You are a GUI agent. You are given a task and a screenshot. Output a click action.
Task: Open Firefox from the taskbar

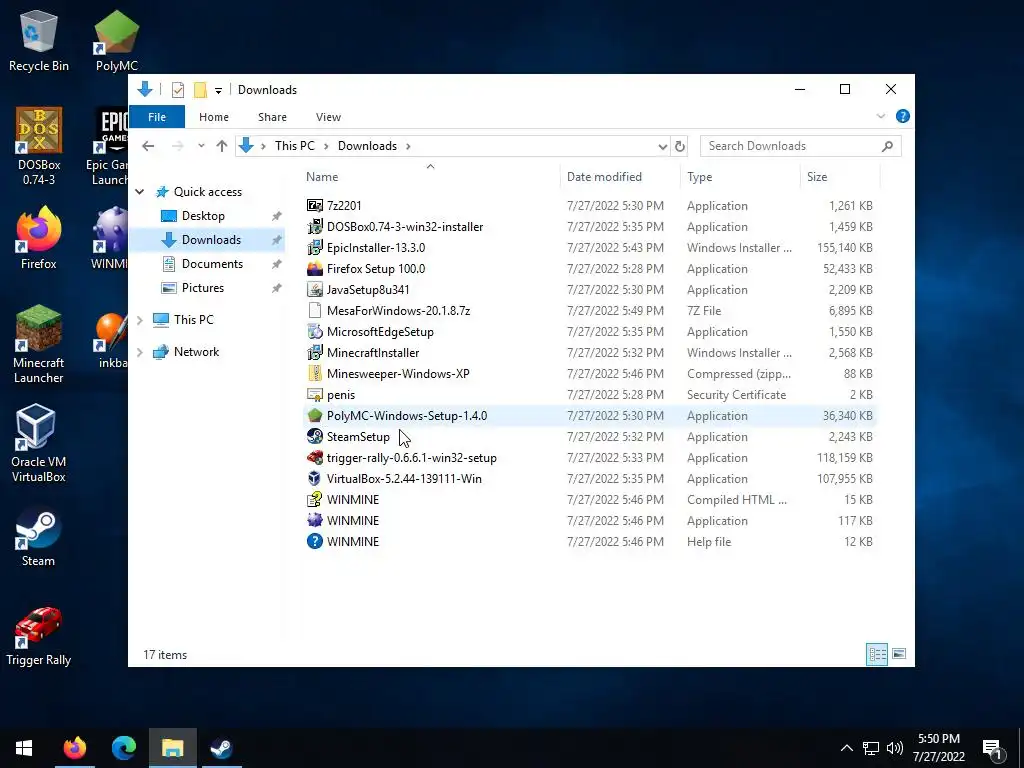pyautogui.click(x=74, y=748)
